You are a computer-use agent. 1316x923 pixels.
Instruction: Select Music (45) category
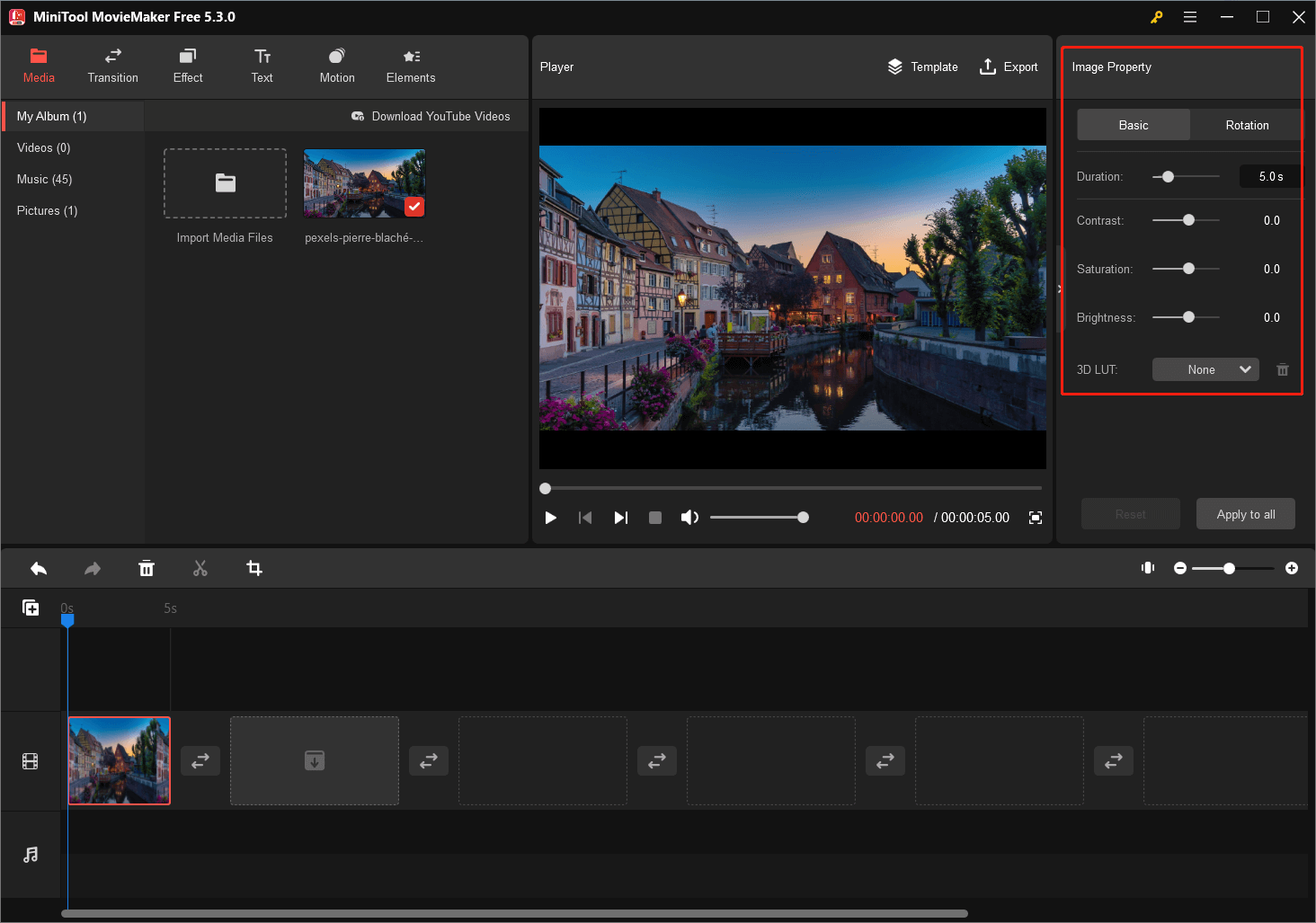point(73,179)
